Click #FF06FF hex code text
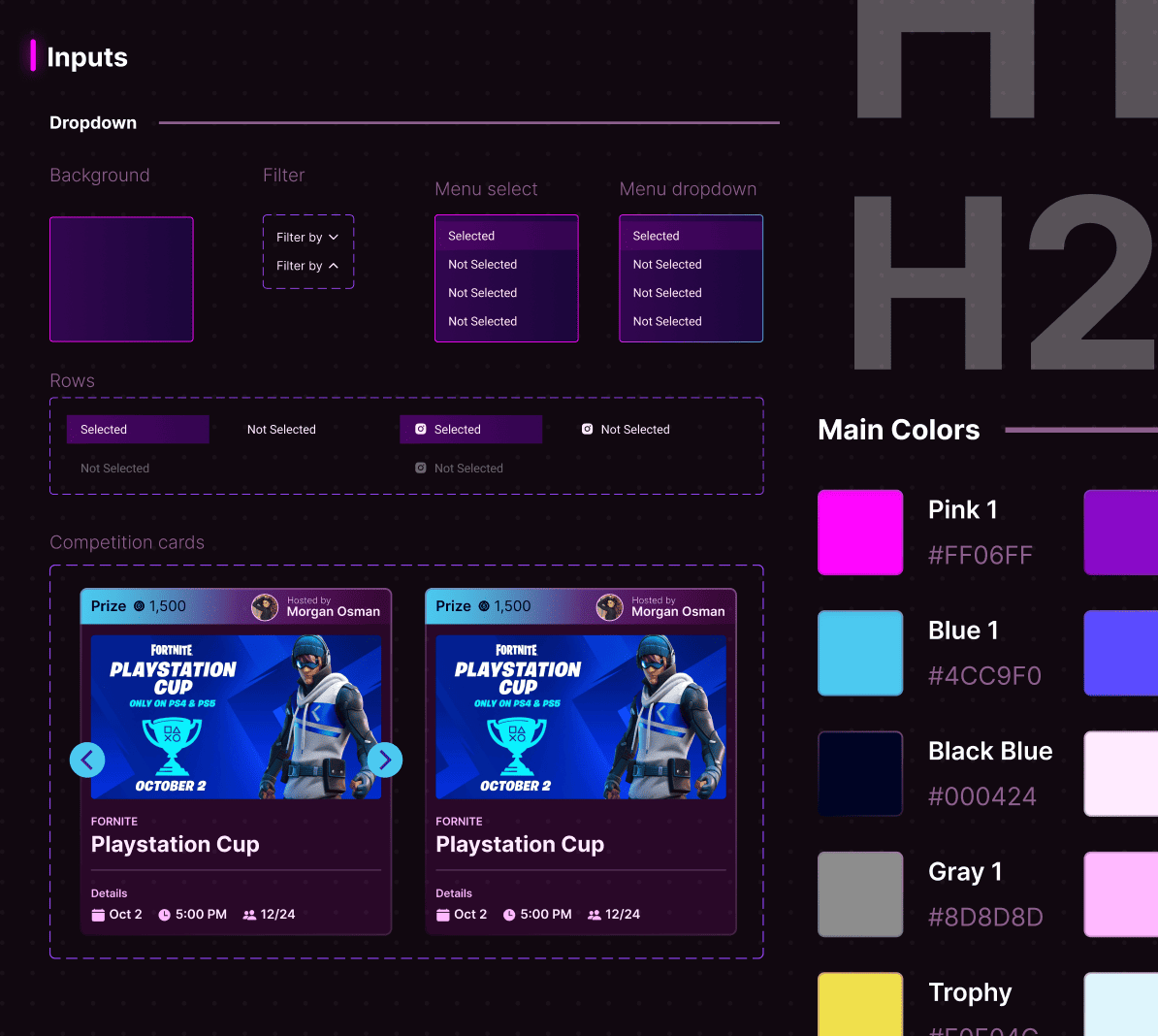1158x1036 pixels. pyautogui.click(x=980, y=555)
